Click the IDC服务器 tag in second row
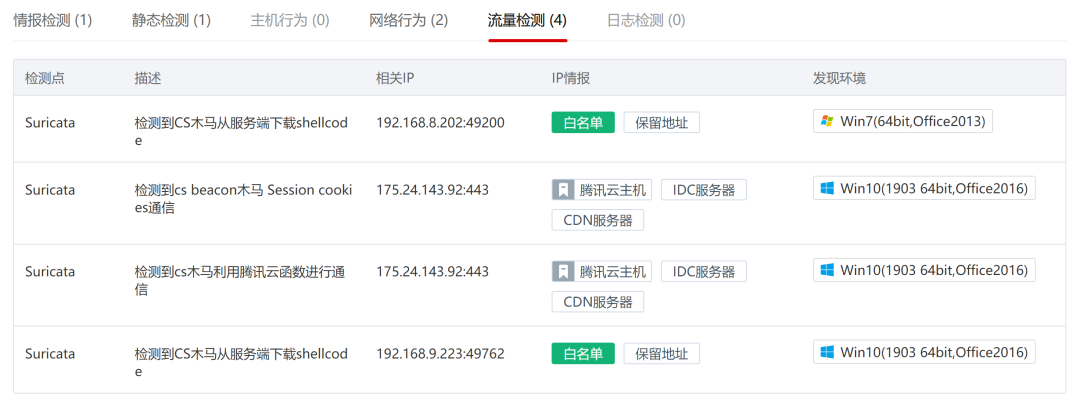 click(x=704, y=190)
